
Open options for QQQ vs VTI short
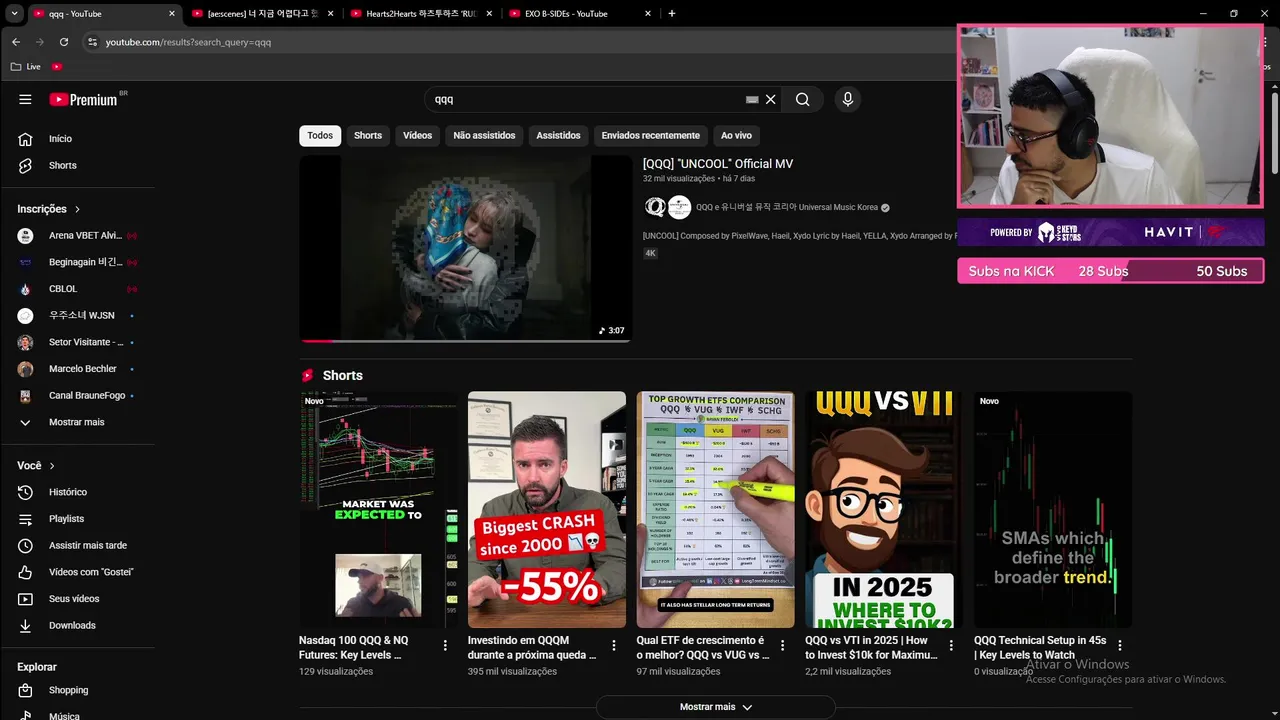(951, 646)
